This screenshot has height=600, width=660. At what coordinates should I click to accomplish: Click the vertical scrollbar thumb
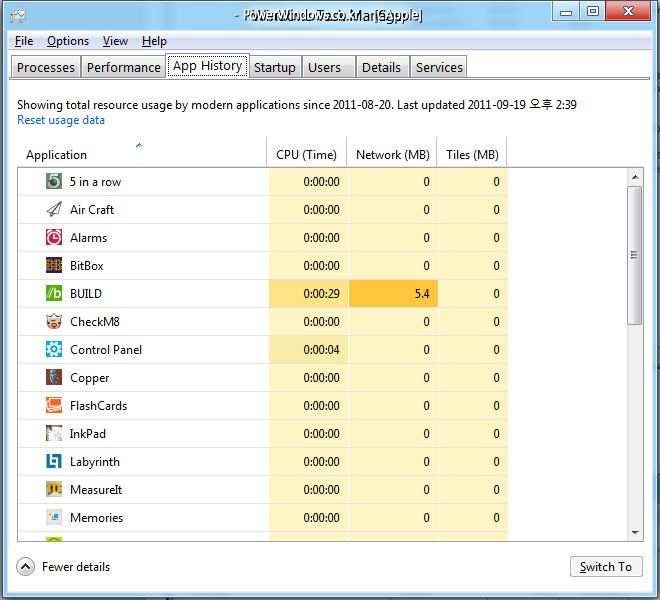pos(634,255)
